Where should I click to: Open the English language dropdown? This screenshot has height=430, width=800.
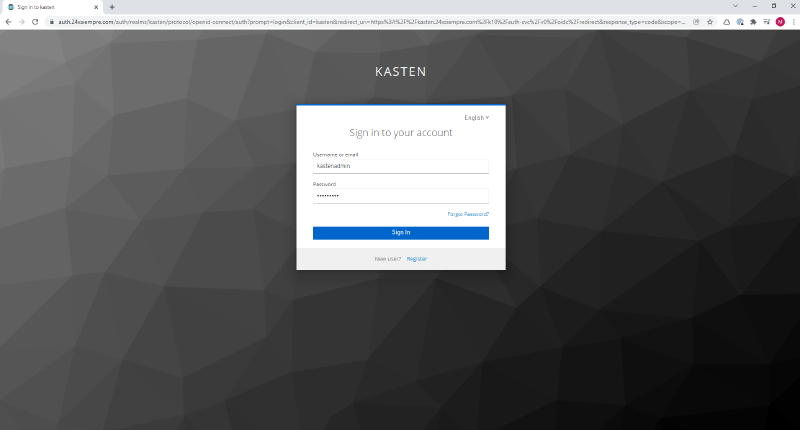tap(477, 118)
